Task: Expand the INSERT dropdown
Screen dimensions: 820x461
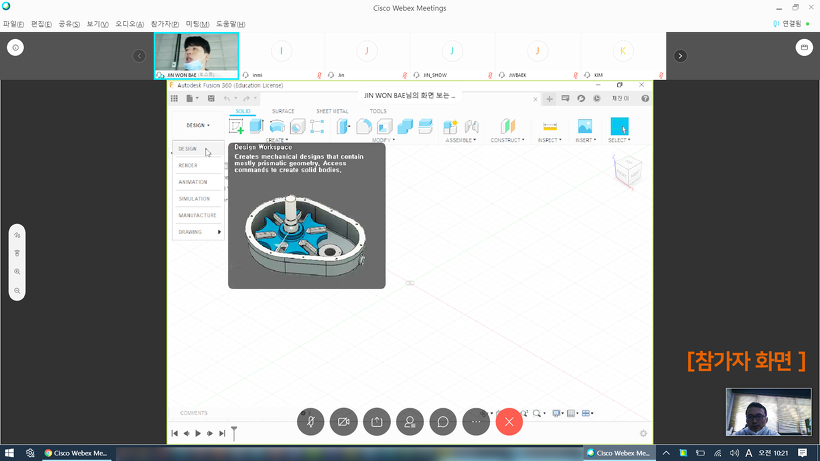Action: pos(586,140)
